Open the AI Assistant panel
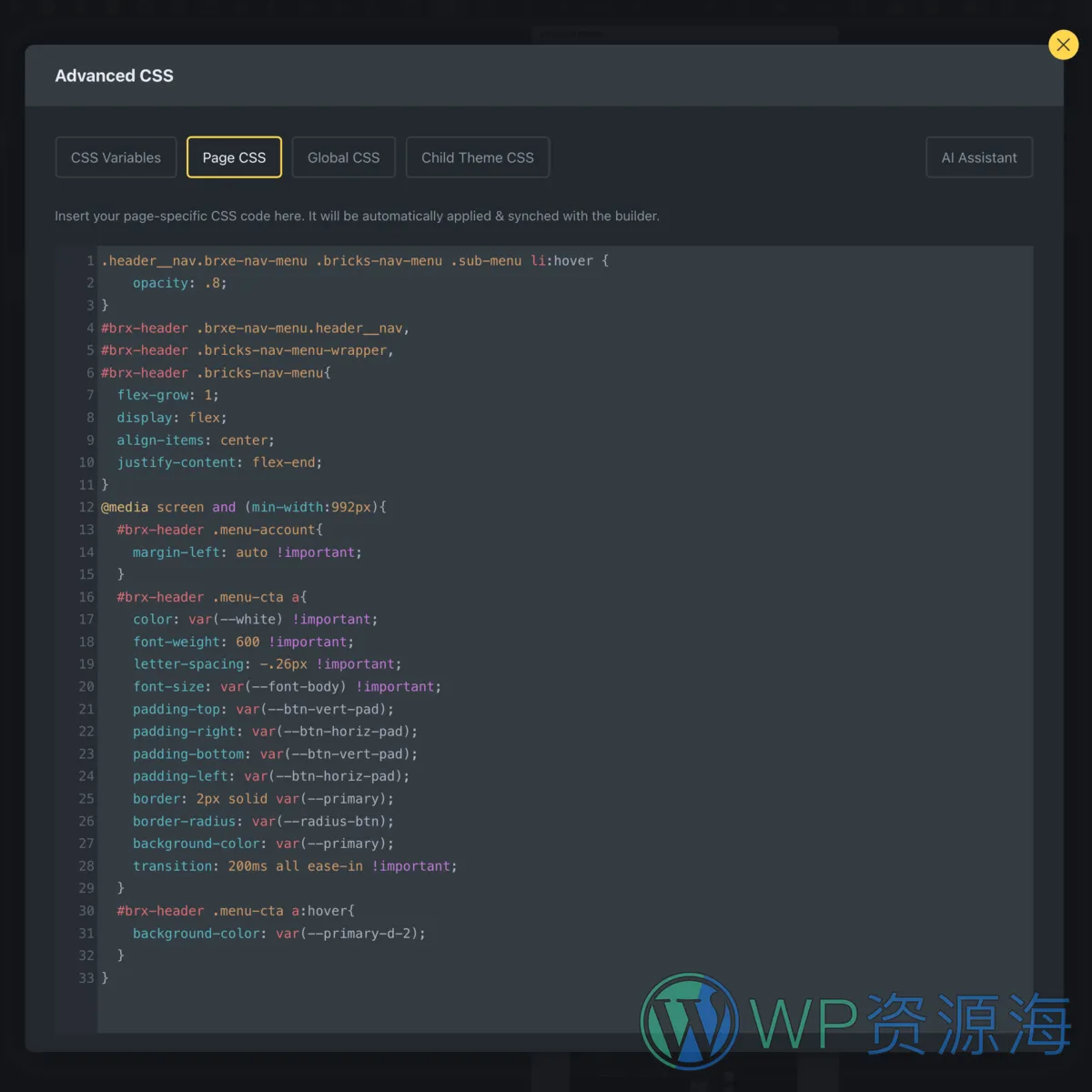 (x=979, y=157)
